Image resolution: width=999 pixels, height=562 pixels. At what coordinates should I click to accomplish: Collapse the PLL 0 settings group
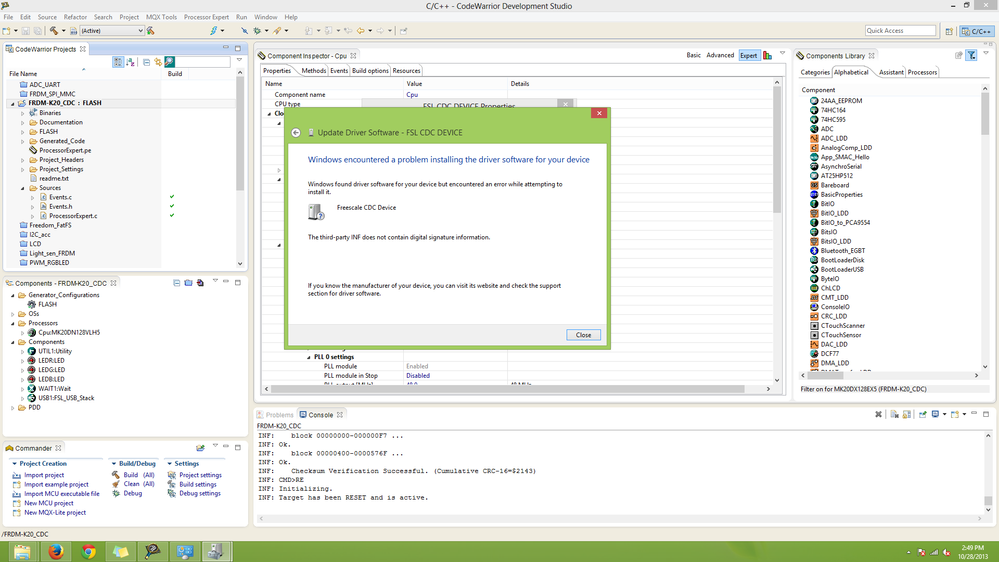309,357
